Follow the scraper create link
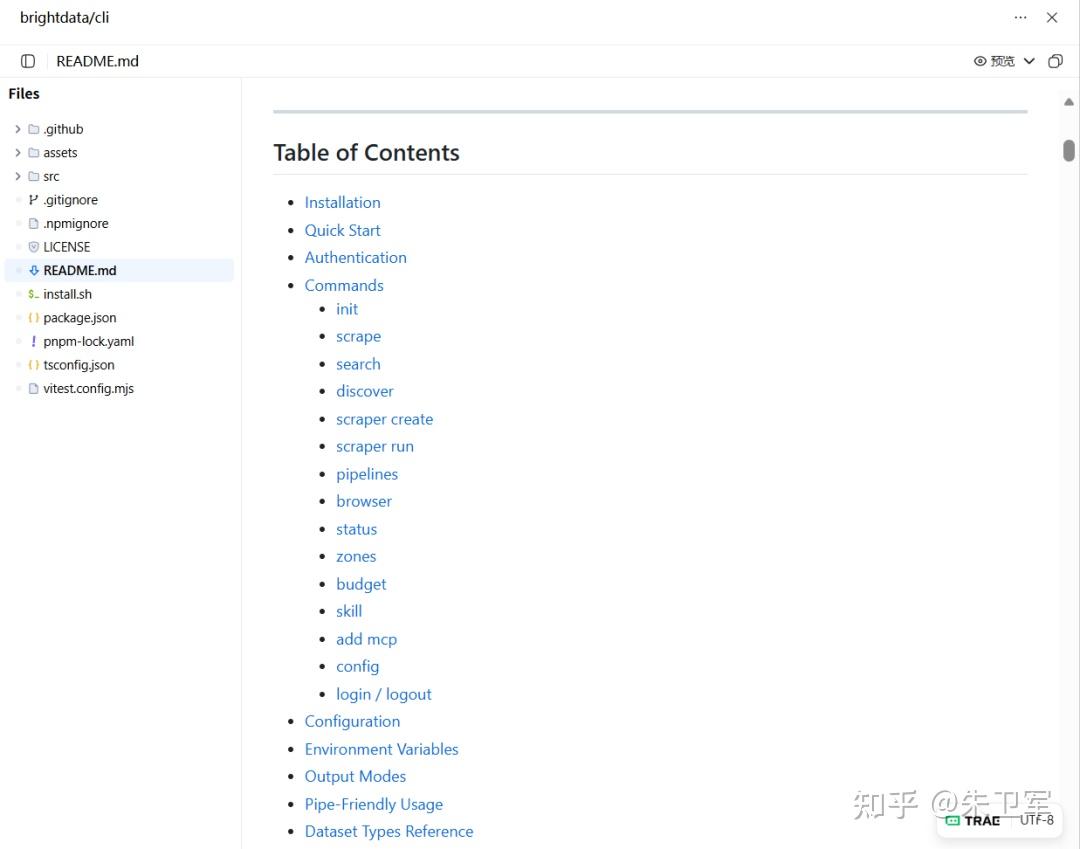1080x849 pixels. (384, 419)
